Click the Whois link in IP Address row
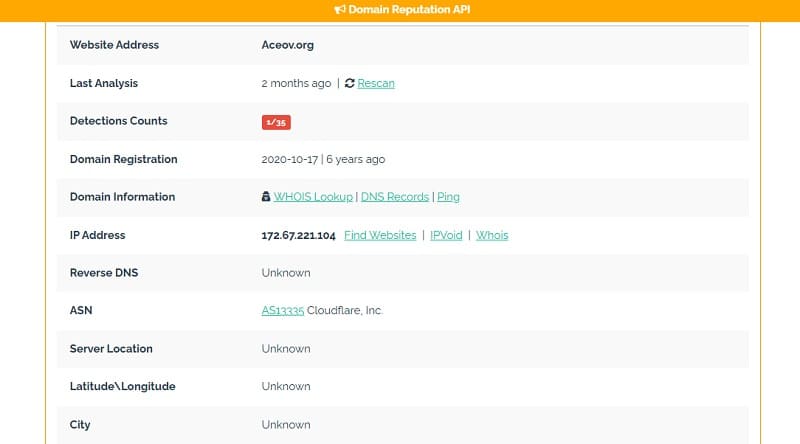Screen dimensions: 800x444 click(492, 235)
